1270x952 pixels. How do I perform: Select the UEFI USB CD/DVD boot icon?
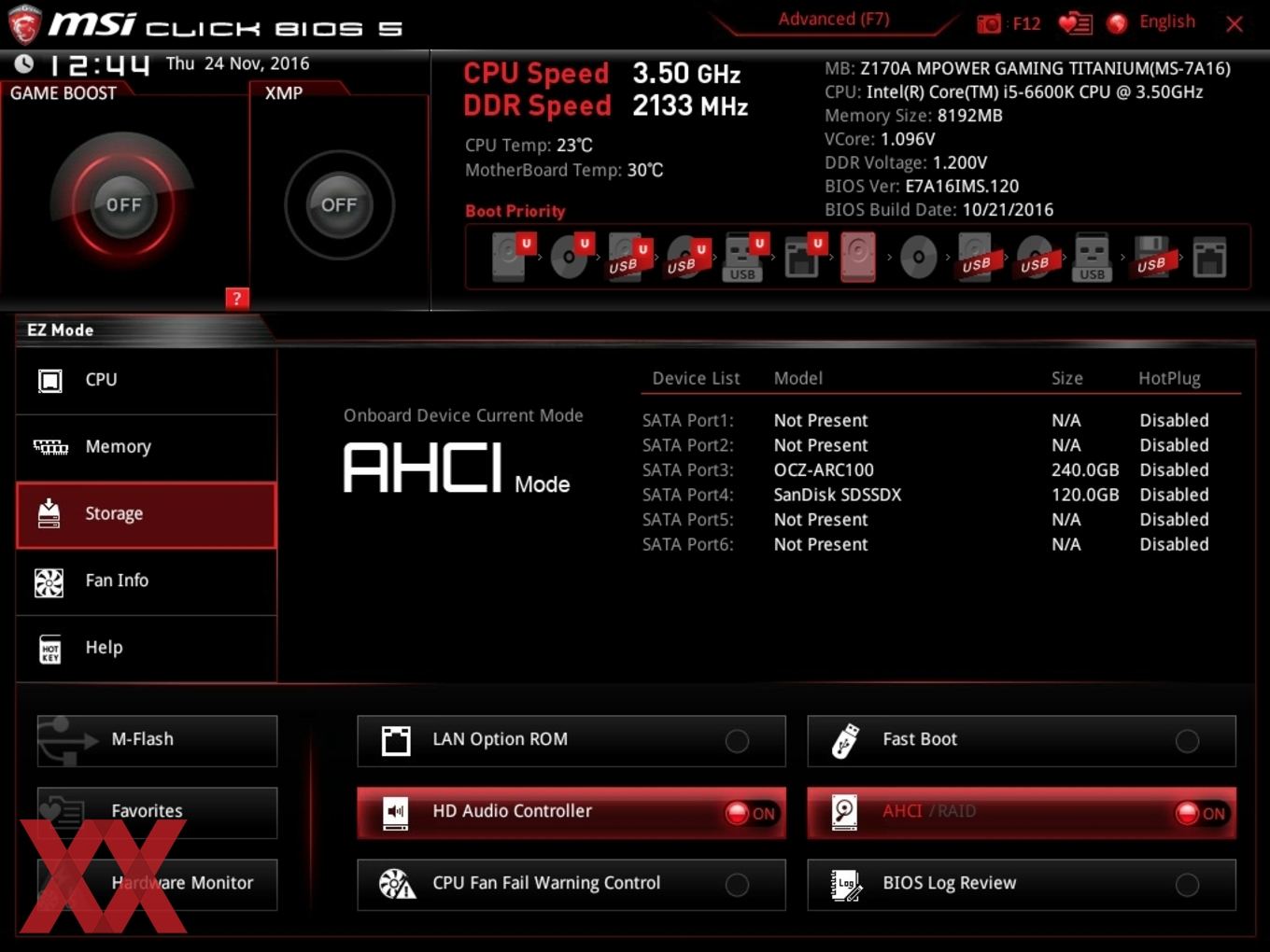coord(686,257)
